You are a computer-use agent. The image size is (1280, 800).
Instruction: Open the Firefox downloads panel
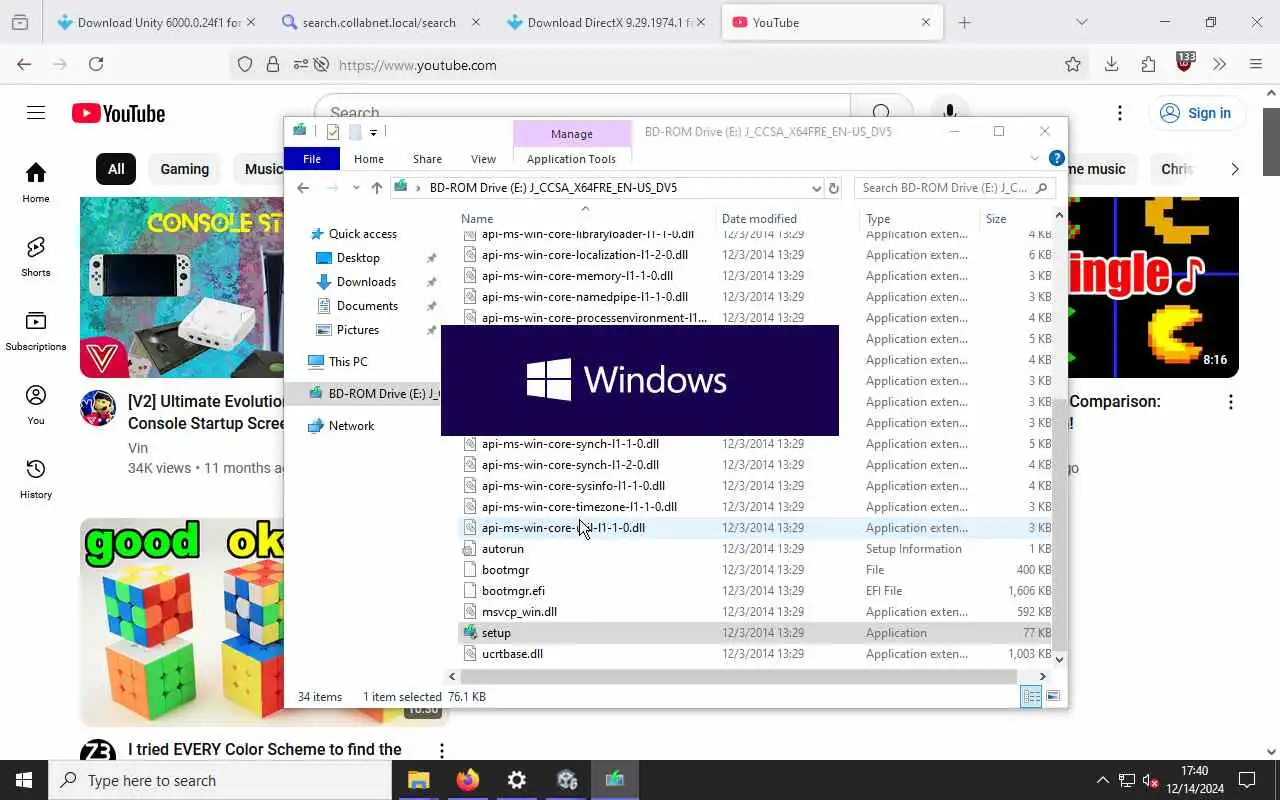(1111, 64)
